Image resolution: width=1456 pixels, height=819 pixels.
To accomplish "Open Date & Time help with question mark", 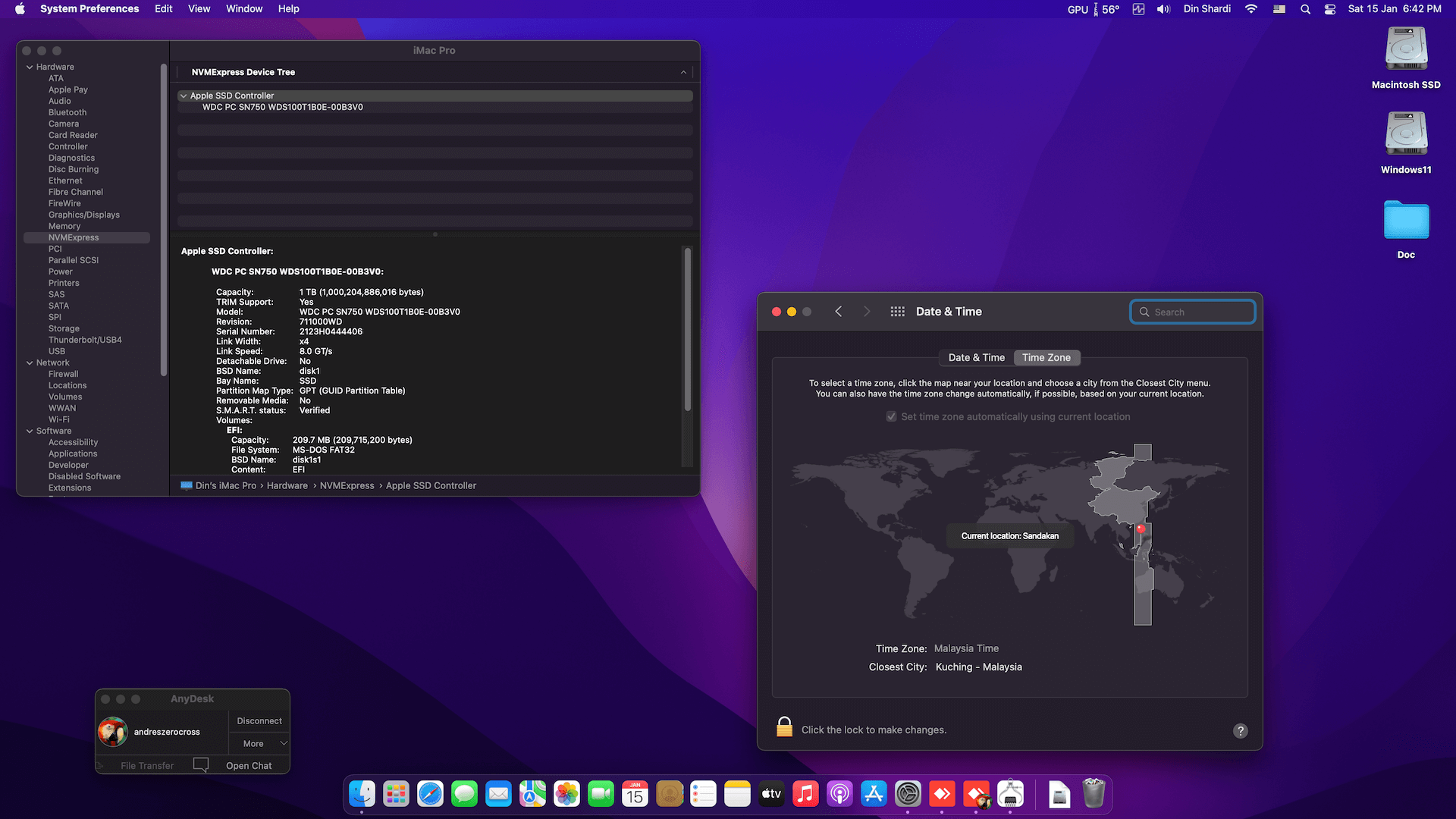I will click(x=1241, y=731).
